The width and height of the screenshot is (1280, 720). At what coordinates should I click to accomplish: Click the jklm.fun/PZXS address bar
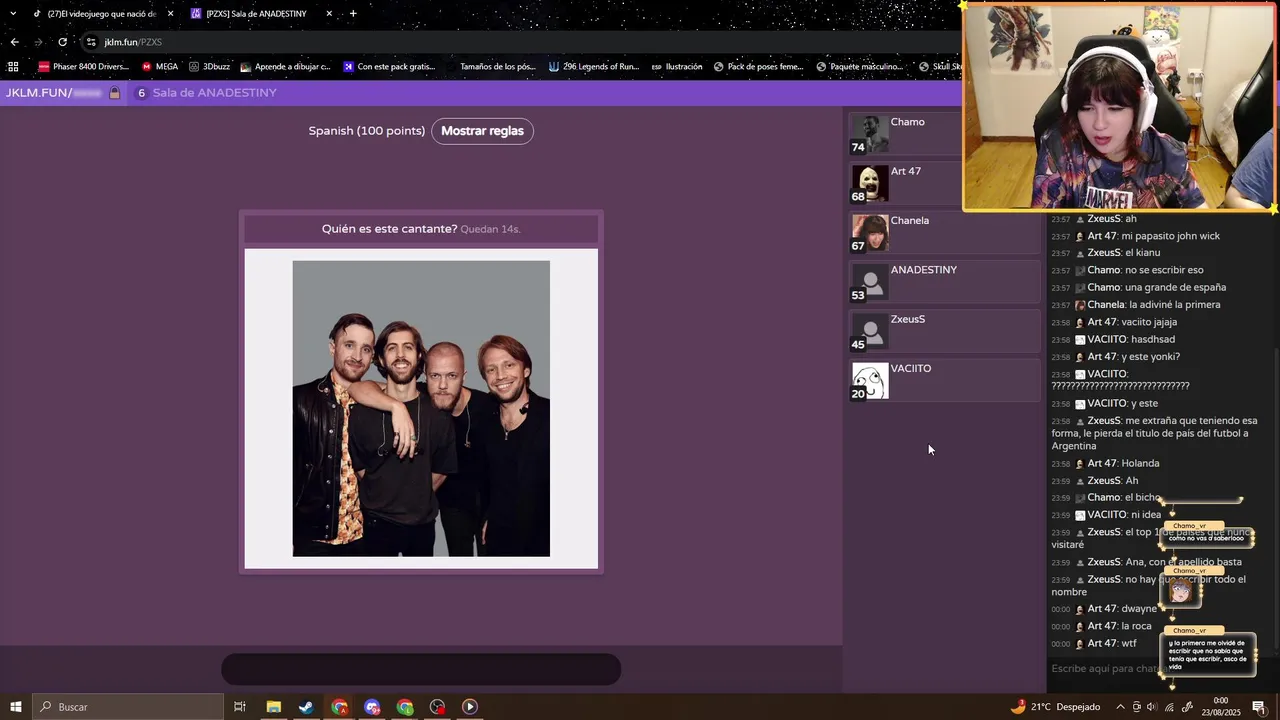tap(520, 42)
